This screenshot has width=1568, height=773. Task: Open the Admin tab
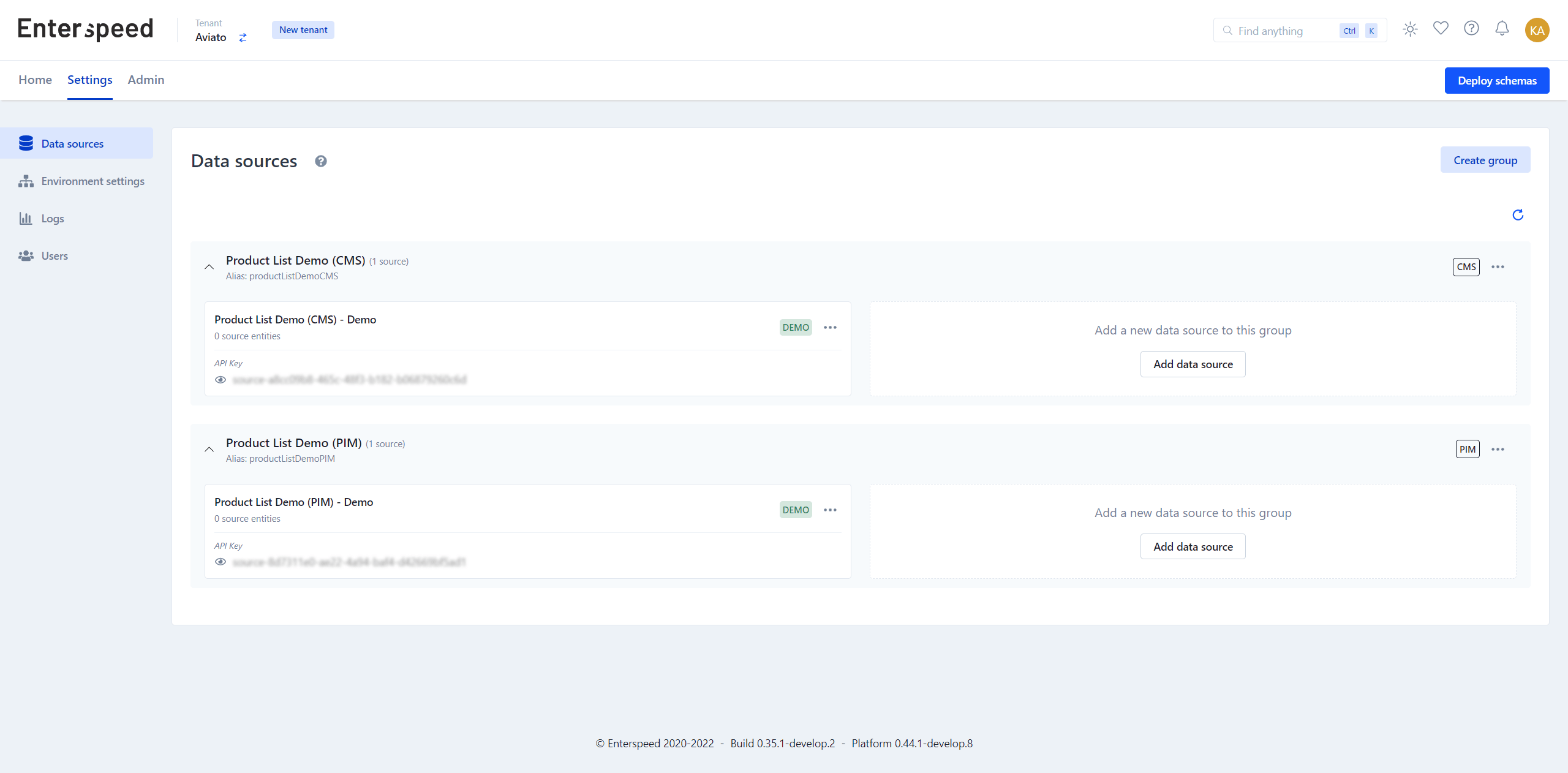146,80
